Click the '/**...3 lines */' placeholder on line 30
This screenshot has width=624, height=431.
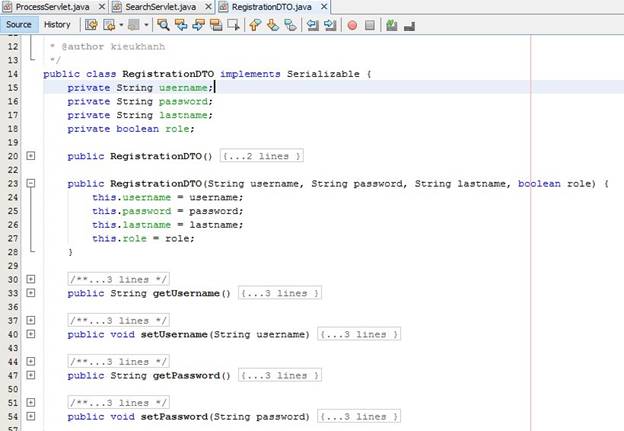pyautogui.click(x=119, y=279)
